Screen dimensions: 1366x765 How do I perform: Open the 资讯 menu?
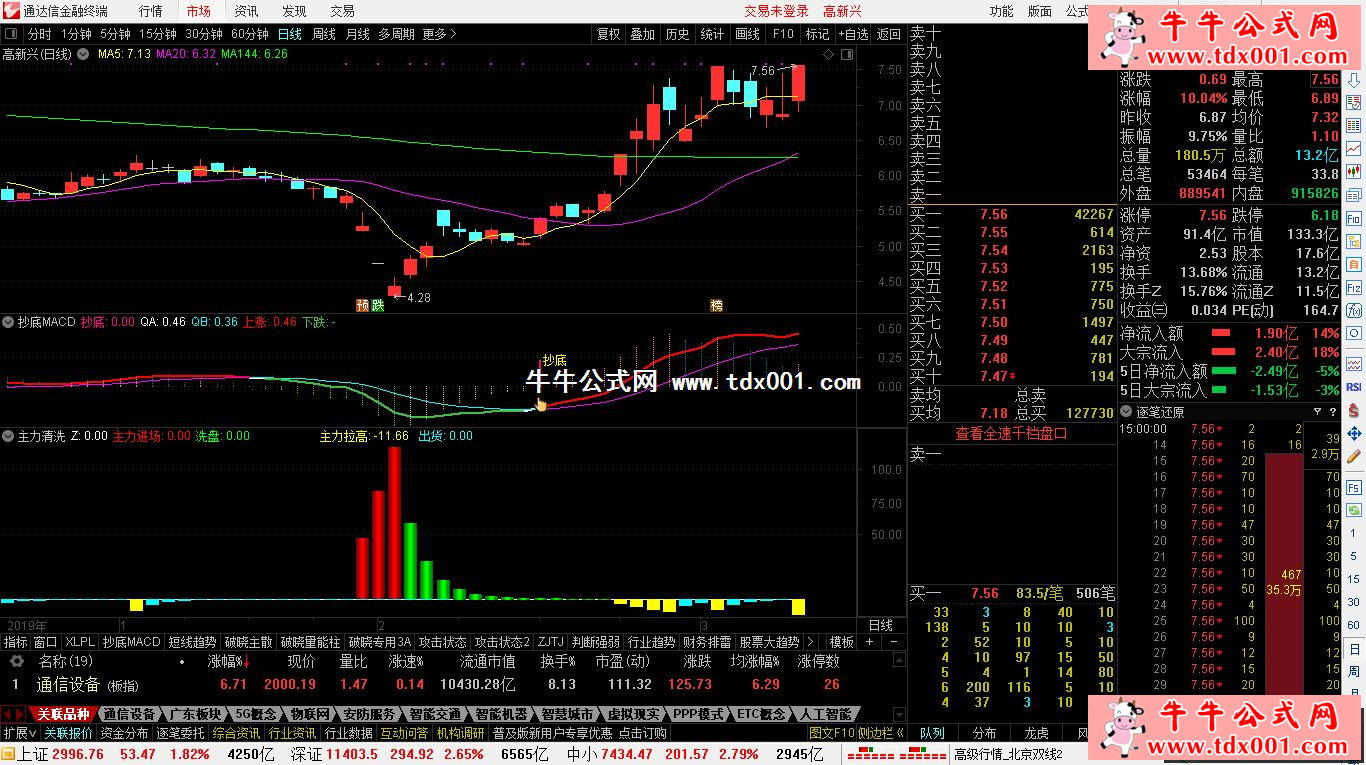coord(246,11)
